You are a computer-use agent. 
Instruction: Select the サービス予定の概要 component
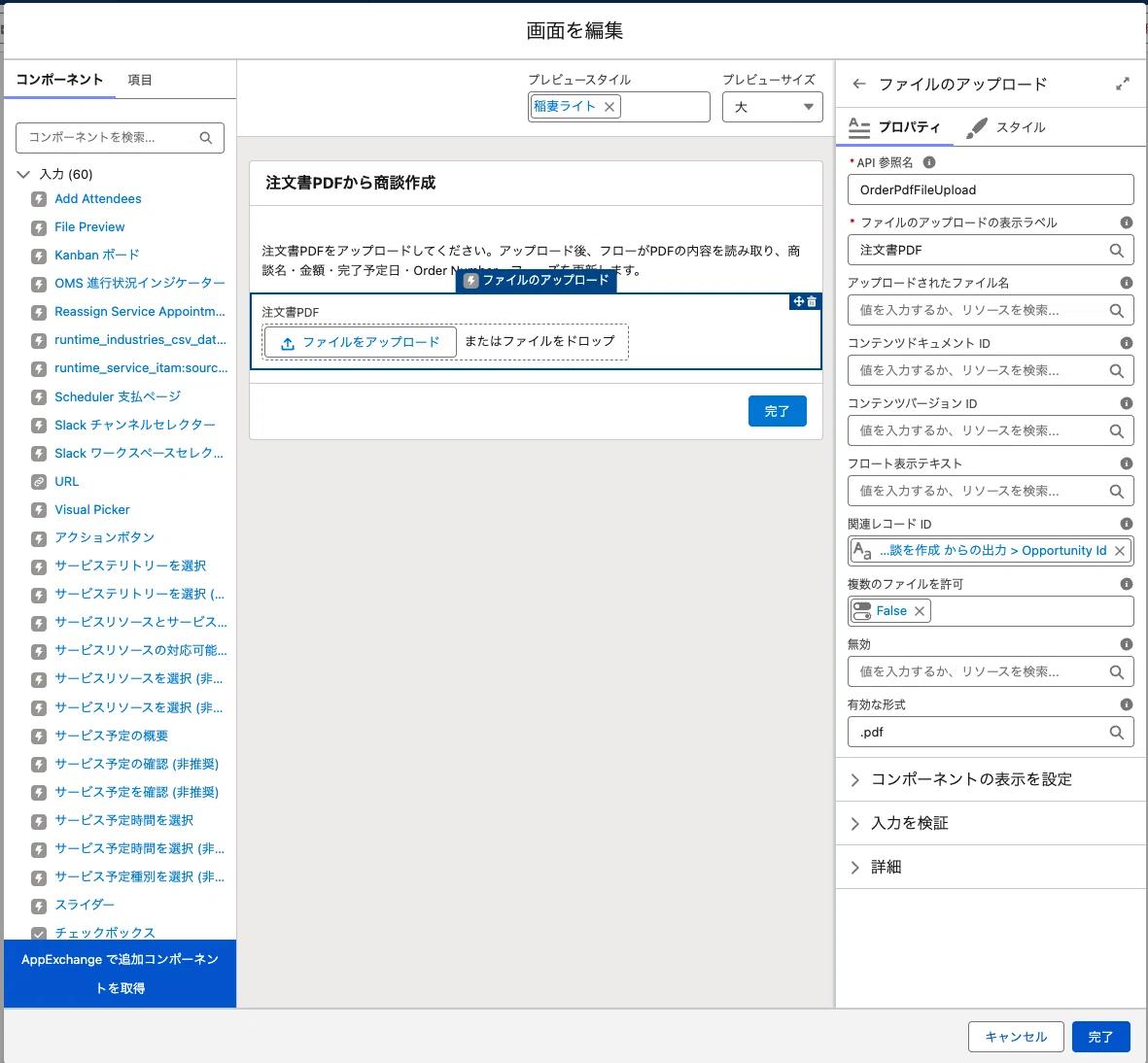[111, 736]
